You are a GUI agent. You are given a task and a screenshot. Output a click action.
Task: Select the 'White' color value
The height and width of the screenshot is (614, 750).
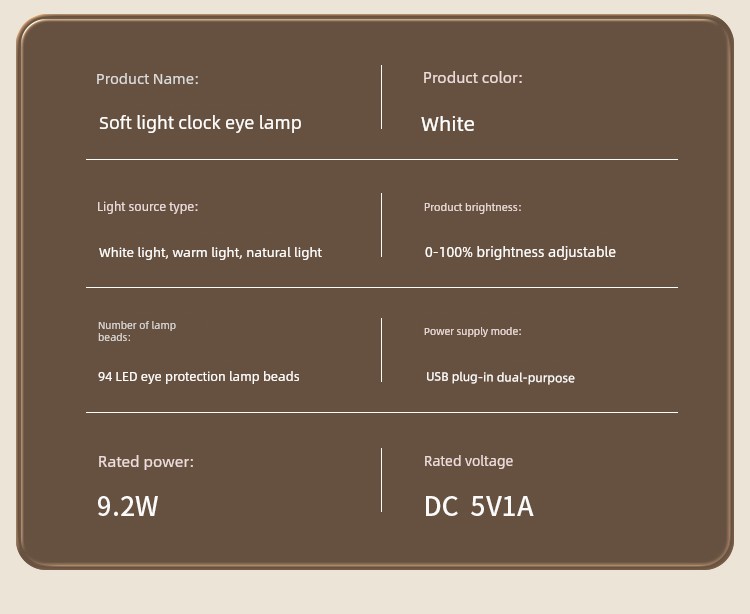pyautogui.click(x=448, y=124)
